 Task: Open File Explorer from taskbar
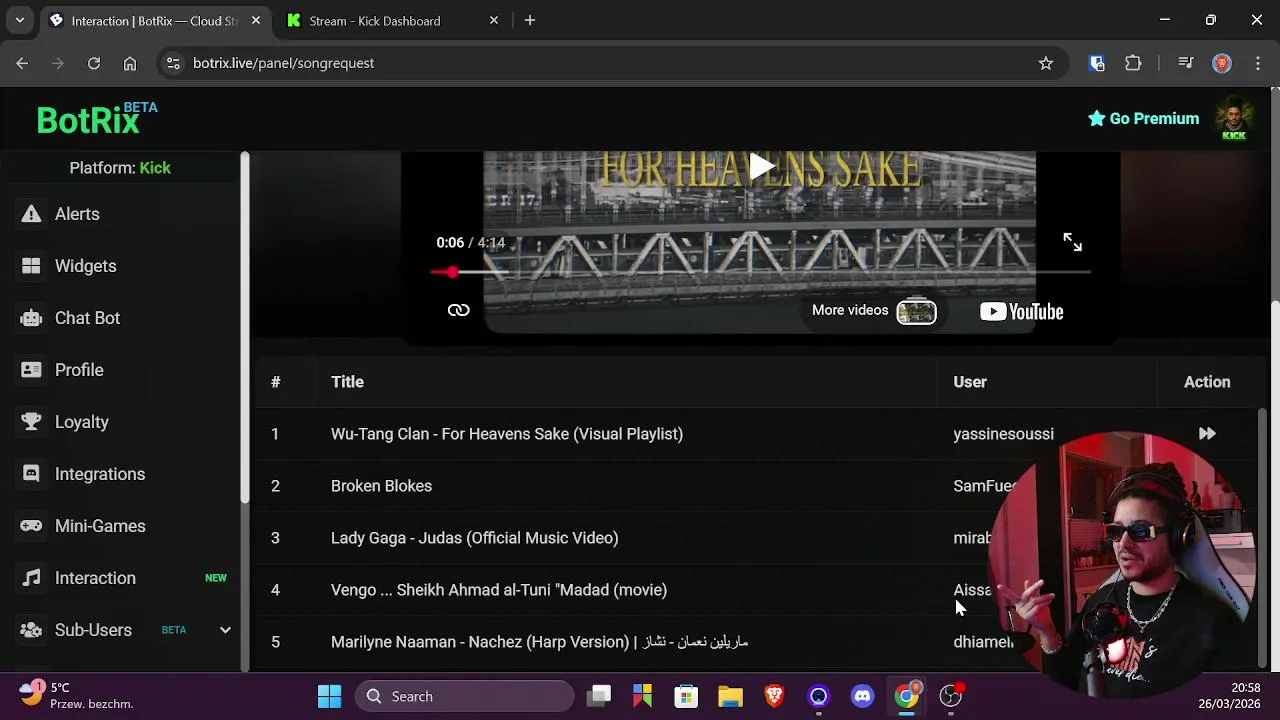click(x=730, y=696)
